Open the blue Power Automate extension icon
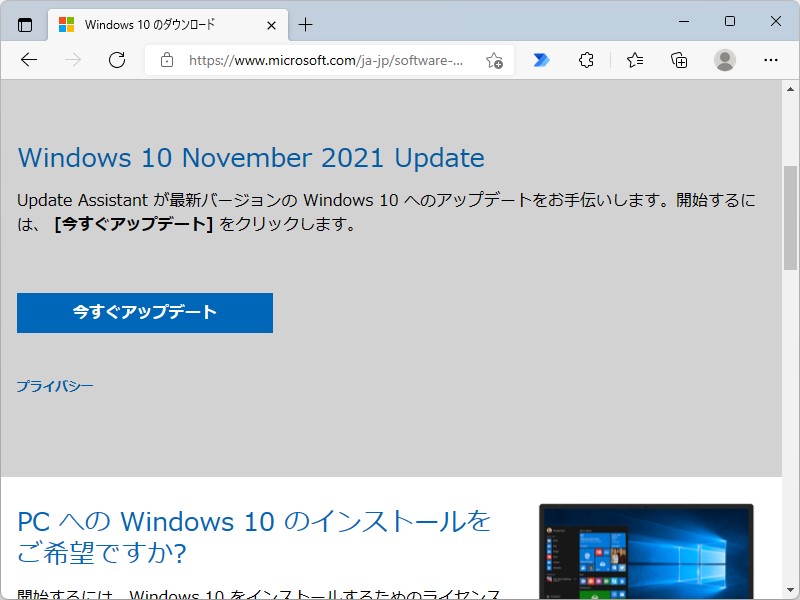This screenshot has width=800, height=600. (x=541, y=60)
